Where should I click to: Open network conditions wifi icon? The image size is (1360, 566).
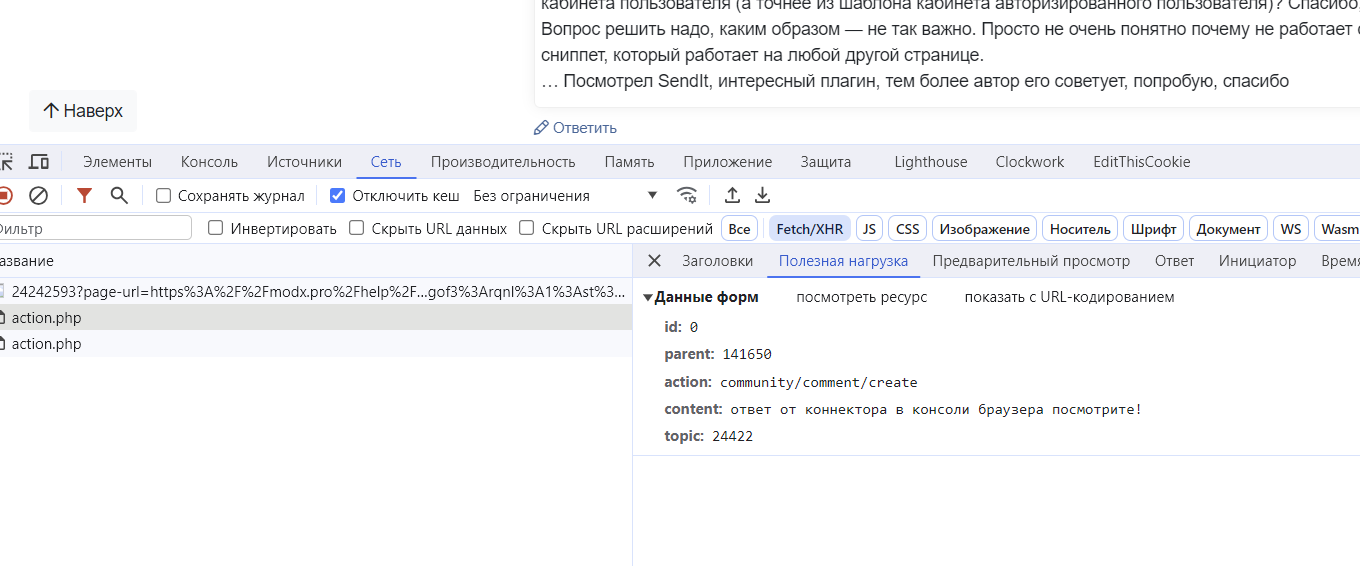coord(686,196)
